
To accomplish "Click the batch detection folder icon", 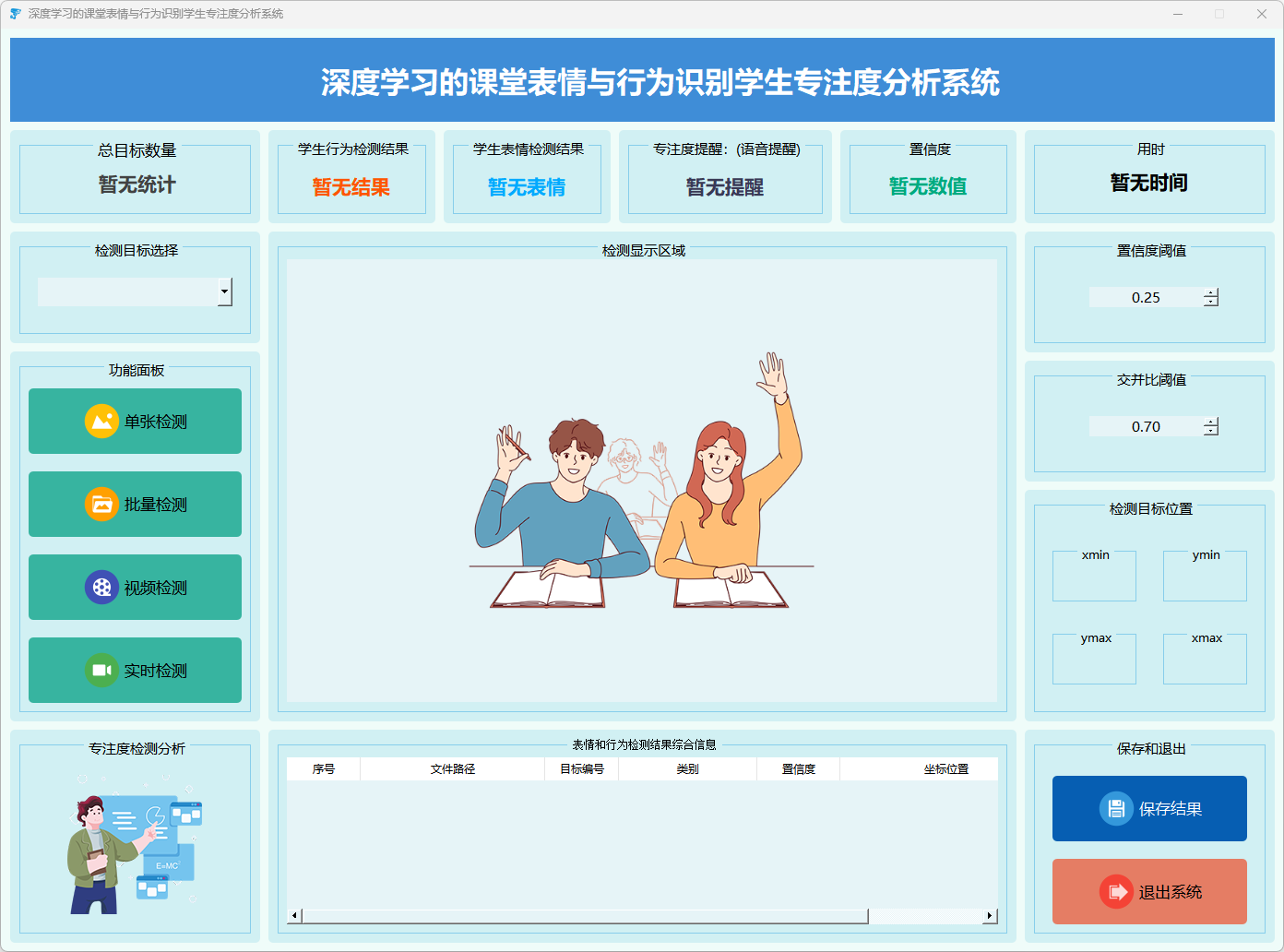I will (x=101, y=505).
